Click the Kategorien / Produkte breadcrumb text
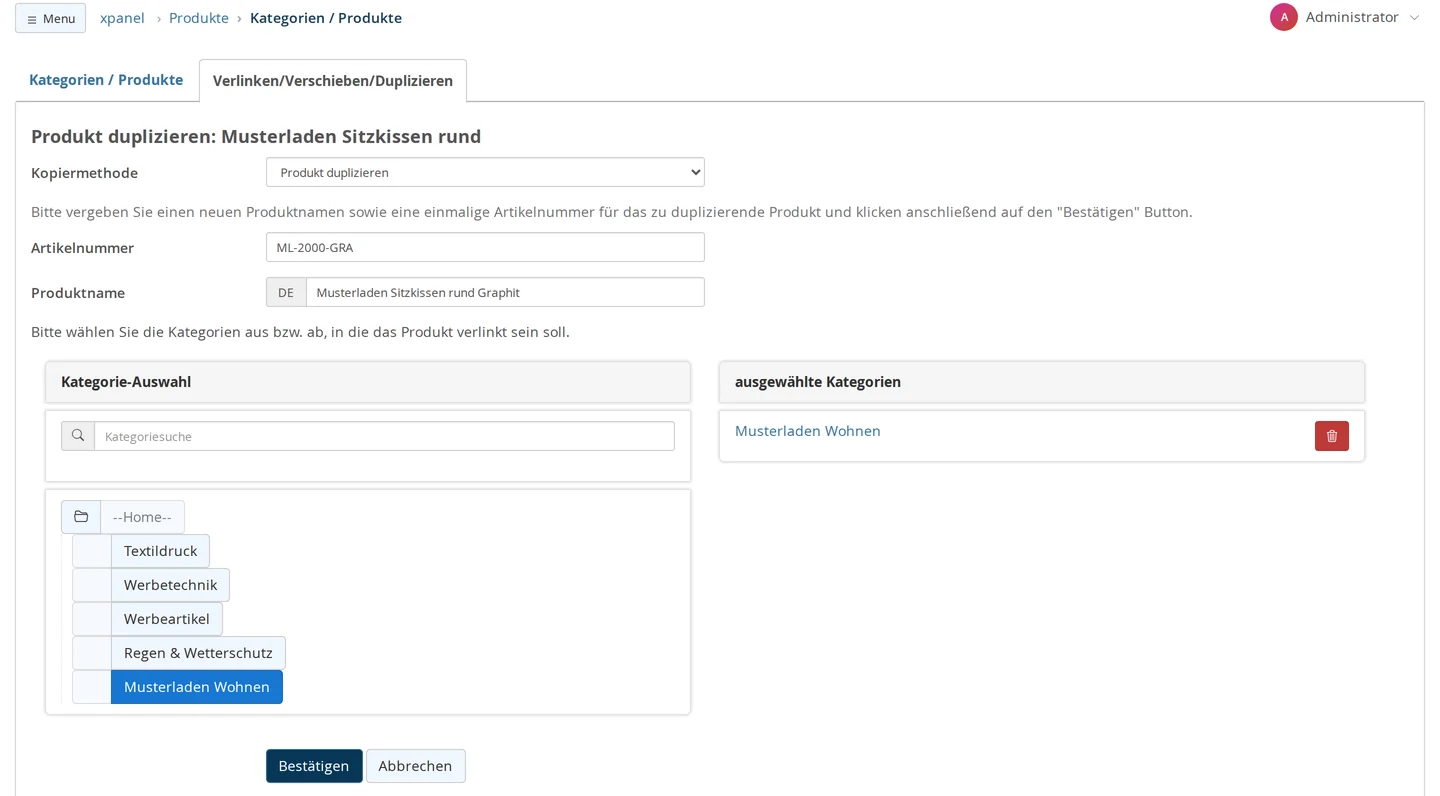 tap(326, 18)
